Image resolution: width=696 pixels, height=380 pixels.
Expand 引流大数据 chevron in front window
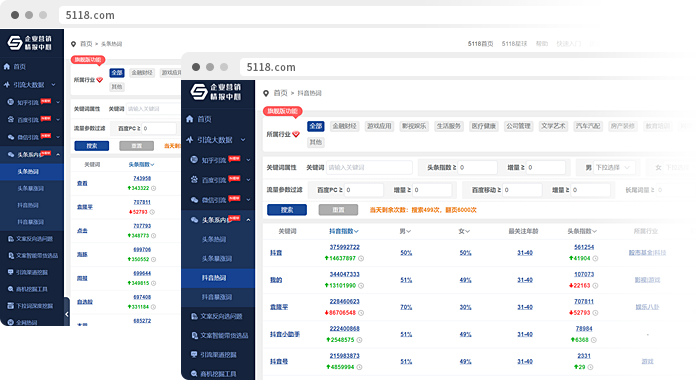coord(243,140)
